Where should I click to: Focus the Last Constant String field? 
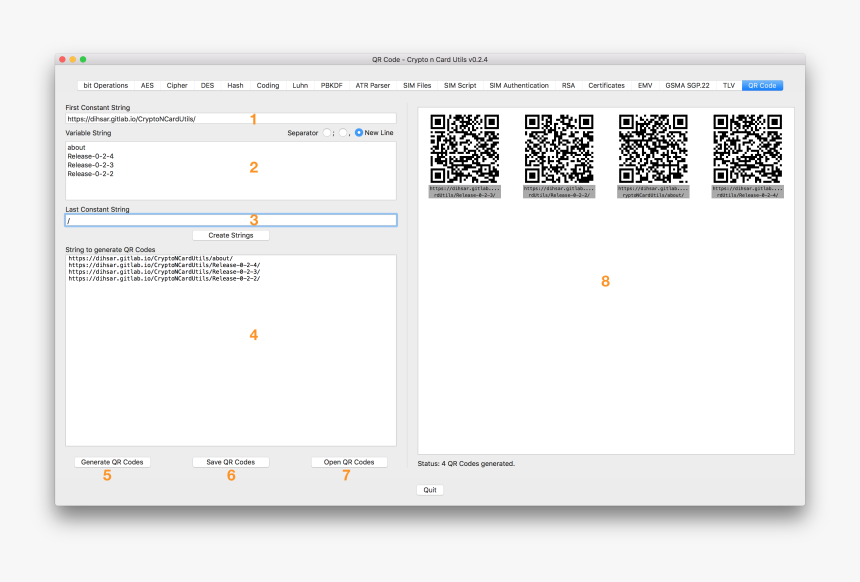pos(230,220)
